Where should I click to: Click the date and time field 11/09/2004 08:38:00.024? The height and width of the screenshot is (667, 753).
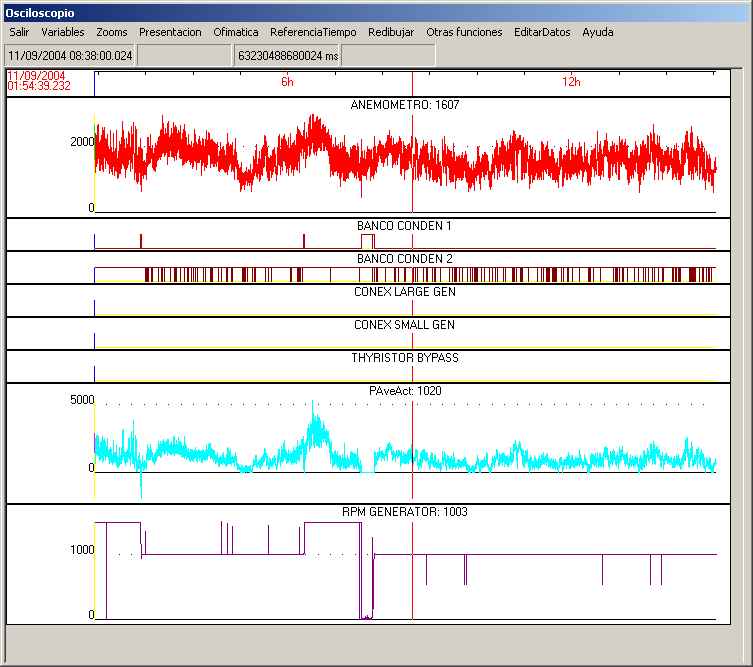(x=70, y=56)
